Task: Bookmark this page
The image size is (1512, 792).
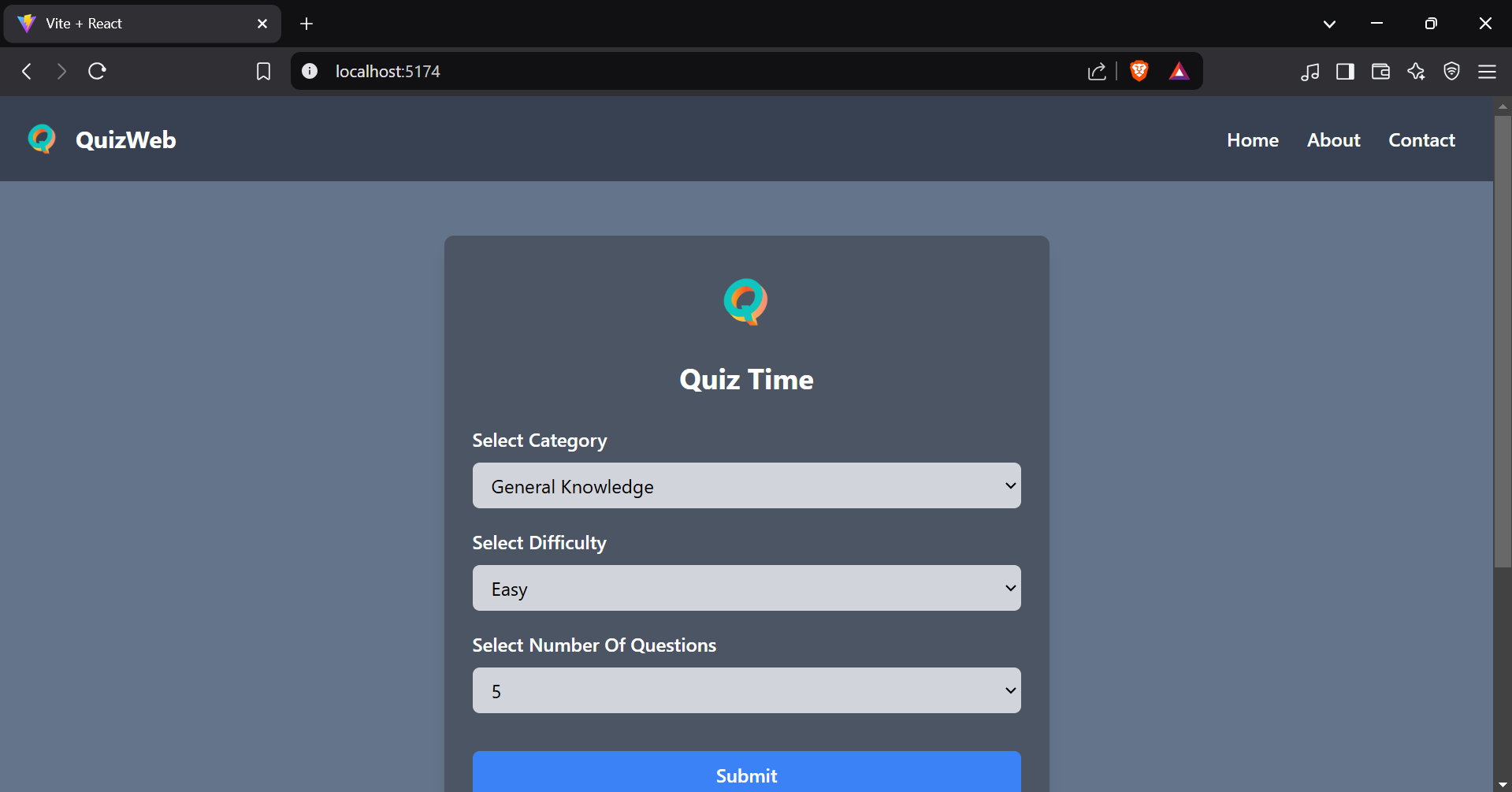Action: pyautogui.click(x=264, y=72)
